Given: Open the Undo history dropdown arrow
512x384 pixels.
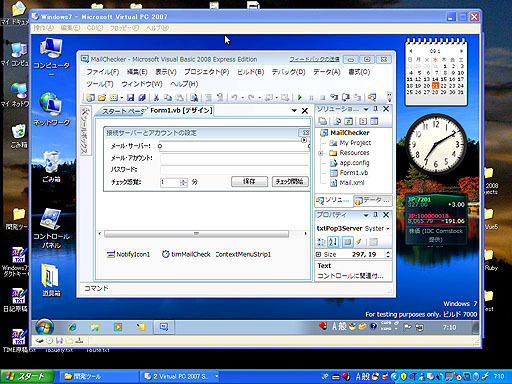Looking at the screenshot, I should point(242,98).
